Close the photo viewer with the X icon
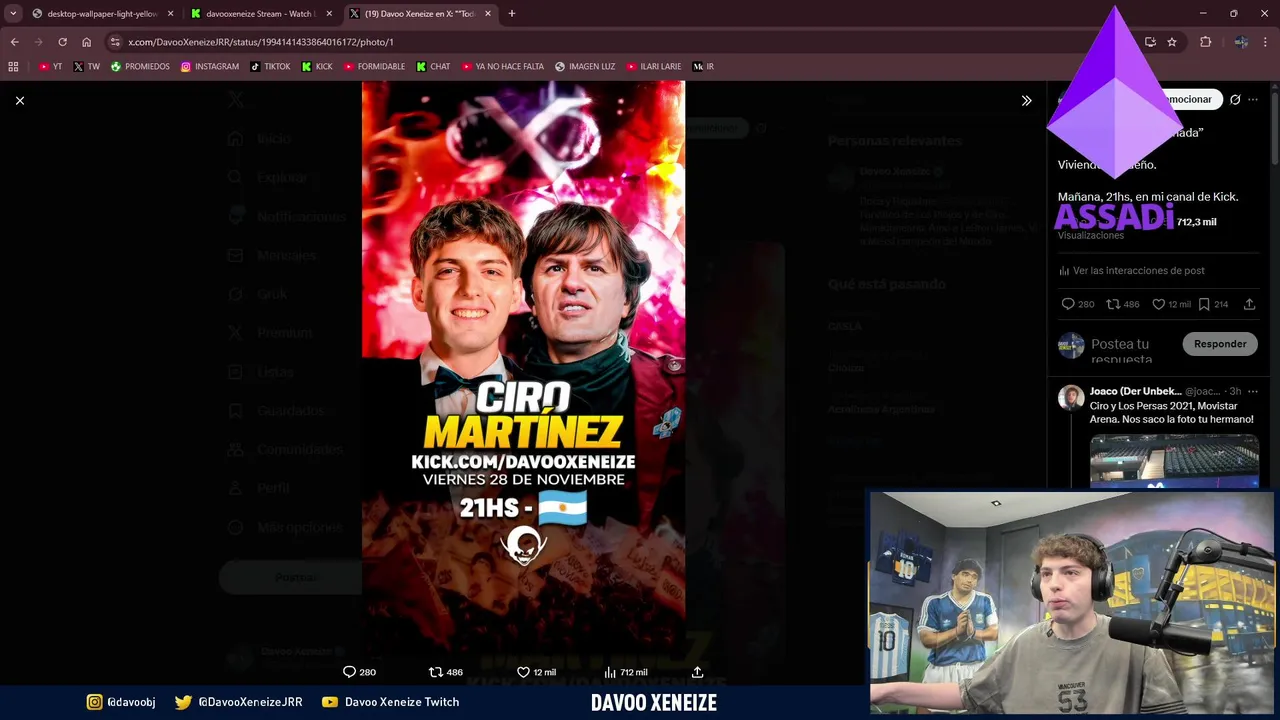Viewport: 1280px width, 720px height. pyautogui.click(x=19, y=100)
